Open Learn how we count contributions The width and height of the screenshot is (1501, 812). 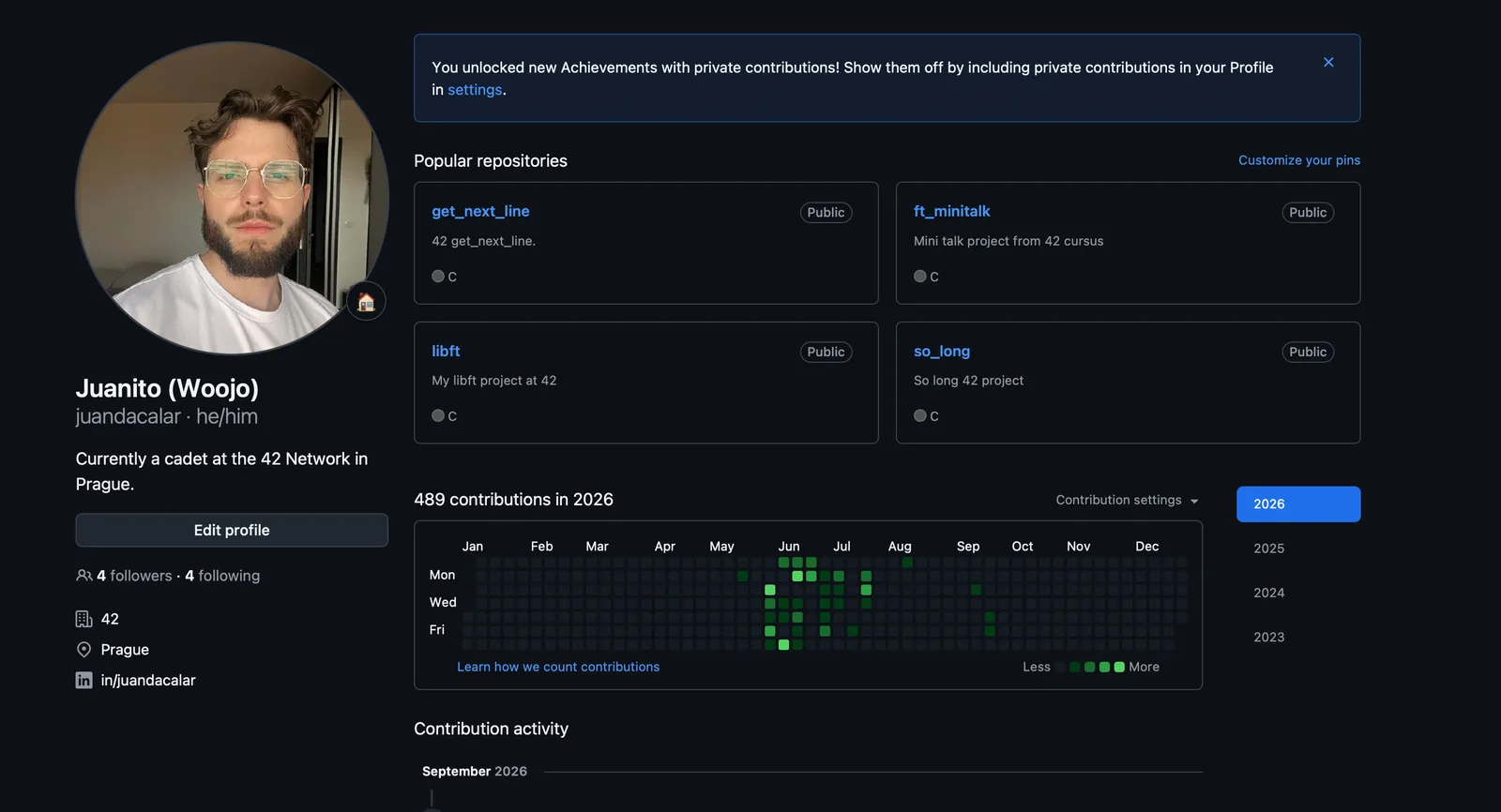click(558, 667)
